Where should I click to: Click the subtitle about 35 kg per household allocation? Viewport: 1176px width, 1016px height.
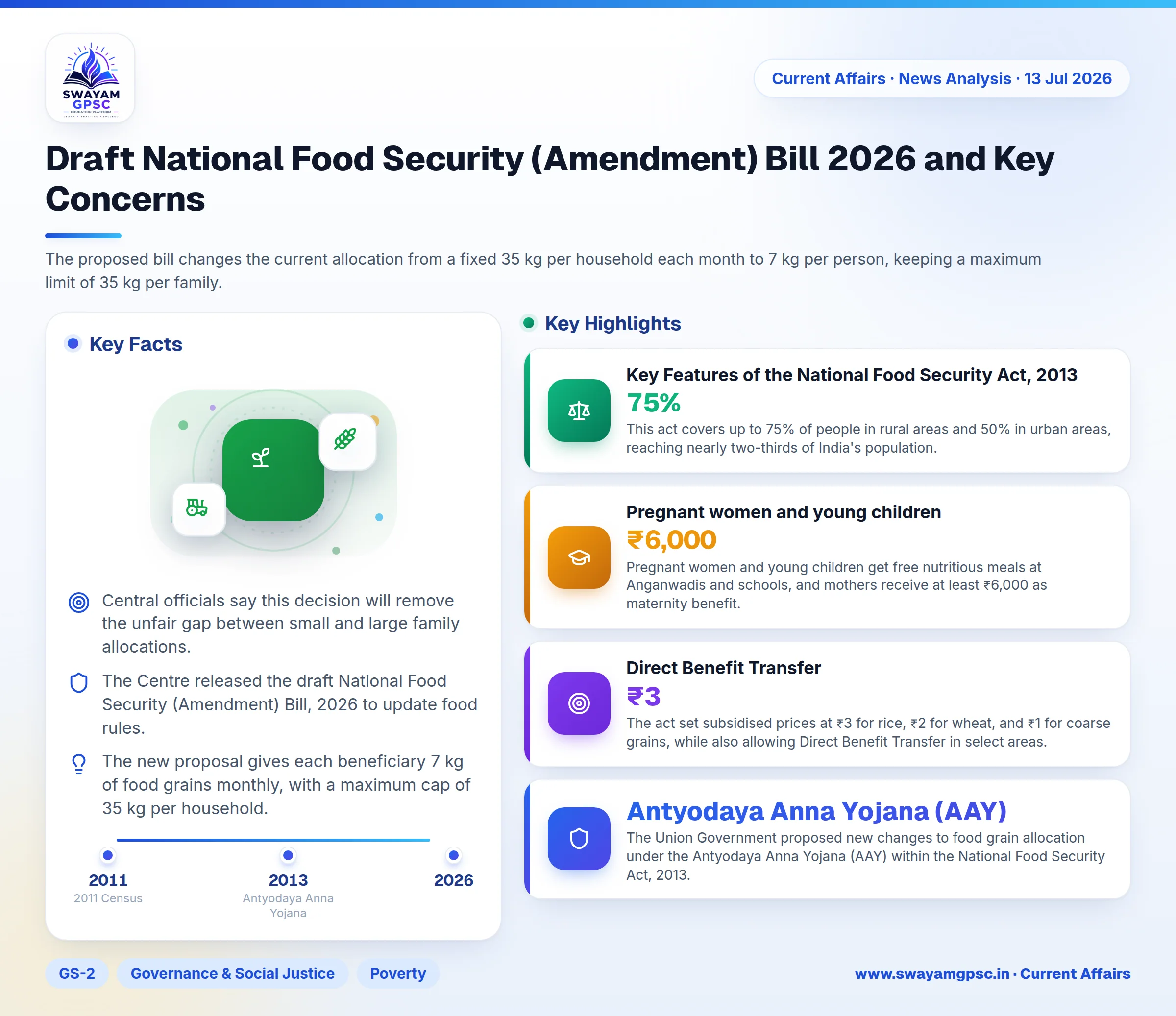click(543, 270)
